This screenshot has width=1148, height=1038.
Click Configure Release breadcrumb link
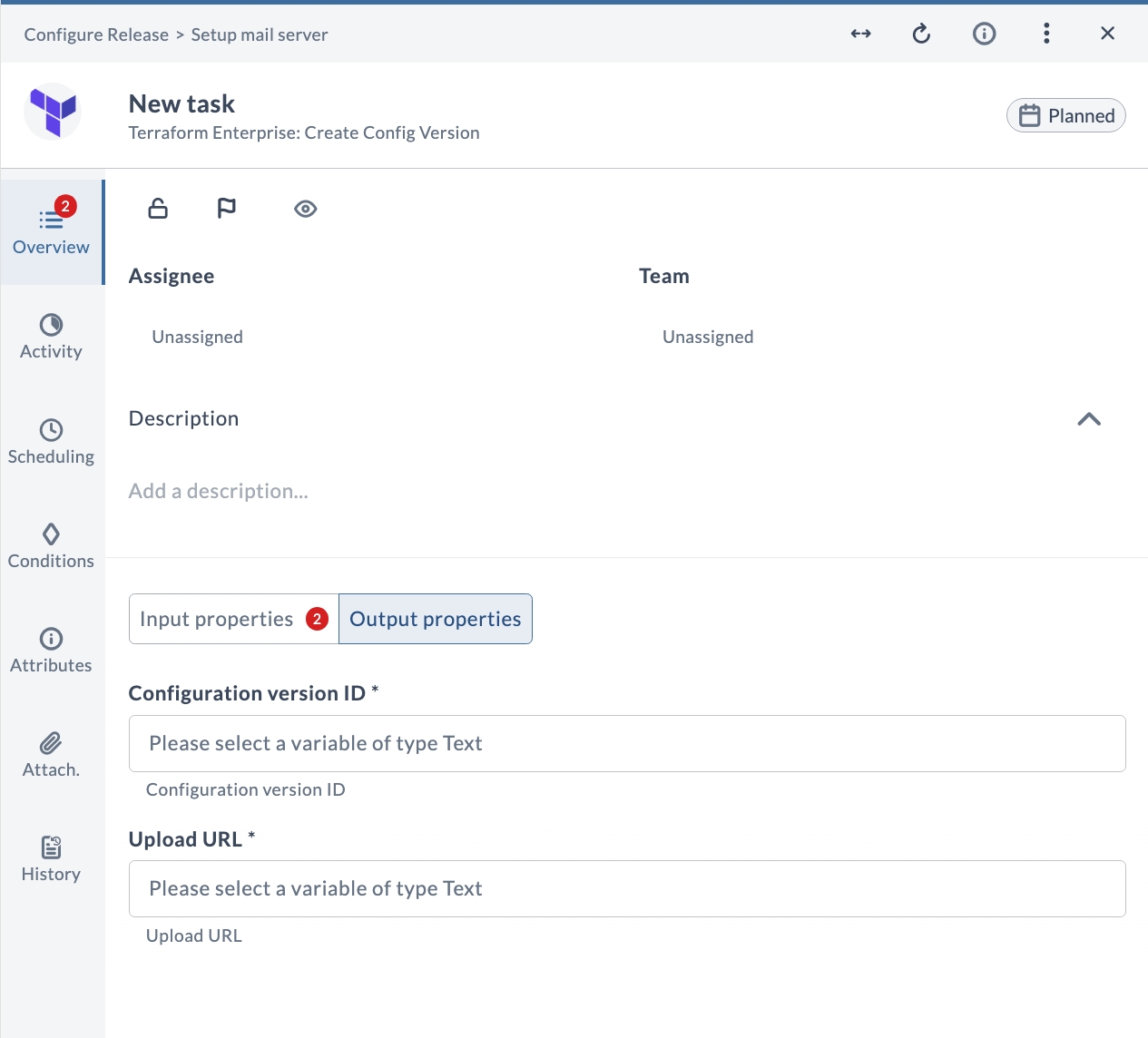pos(96,34)
